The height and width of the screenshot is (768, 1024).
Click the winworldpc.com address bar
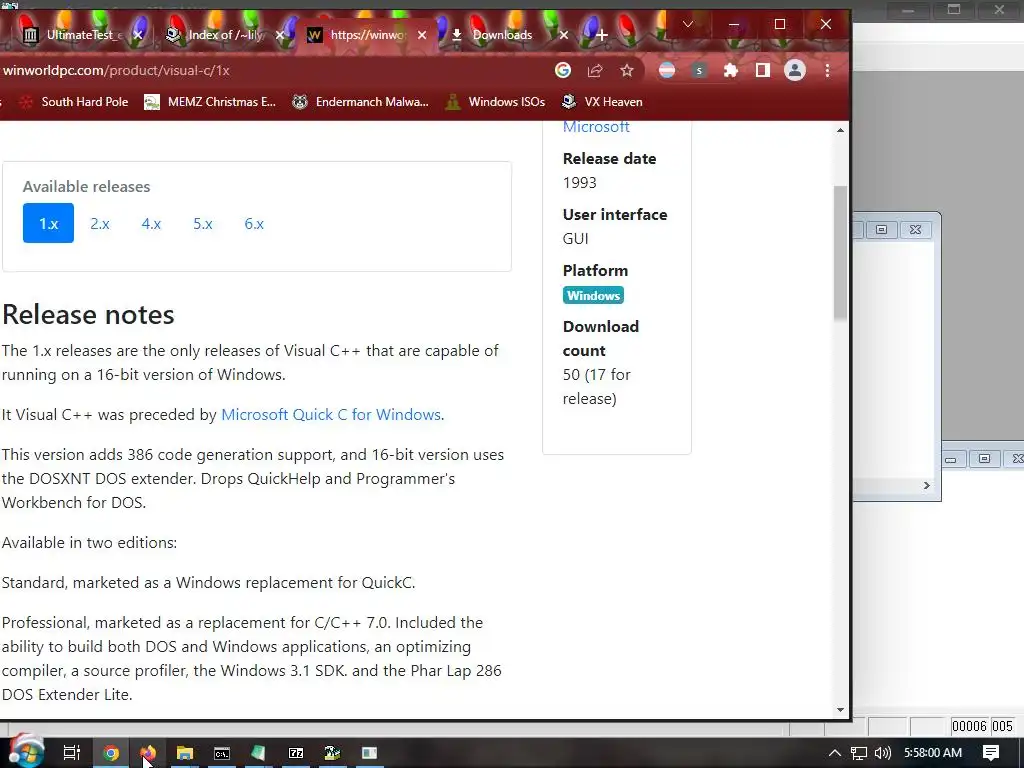coord(274,70)
